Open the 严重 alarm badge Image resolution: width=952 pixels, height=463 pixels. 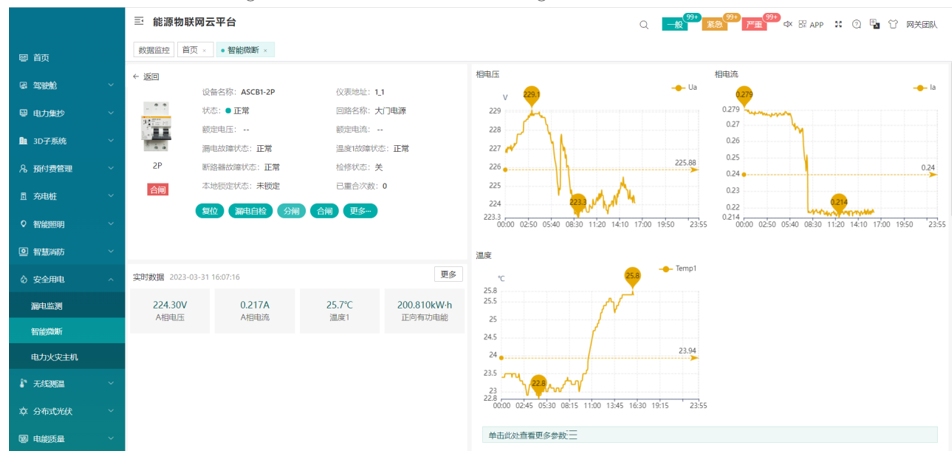(754, 25)
